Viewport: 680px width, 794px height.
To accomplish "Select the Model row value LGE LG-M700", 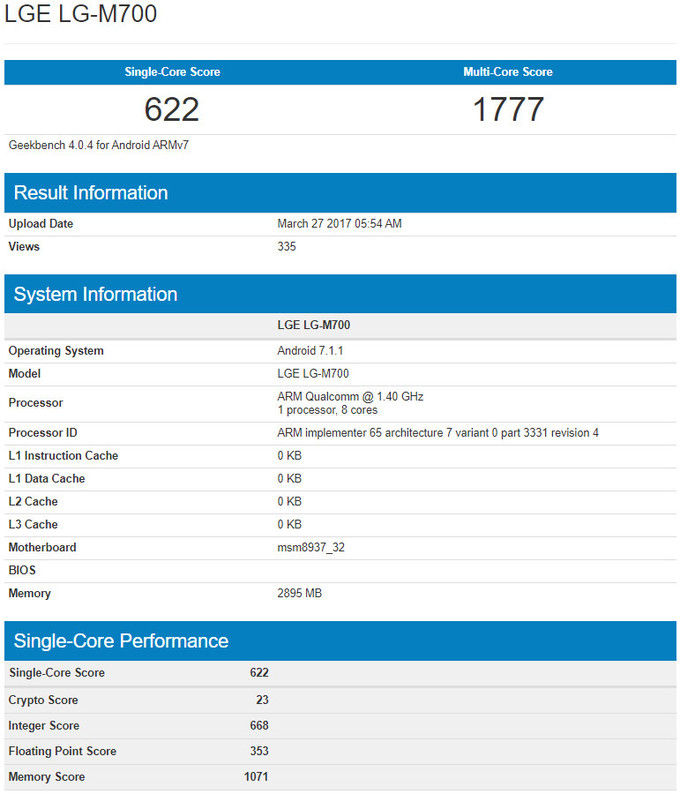I will [x=313, y=373].
